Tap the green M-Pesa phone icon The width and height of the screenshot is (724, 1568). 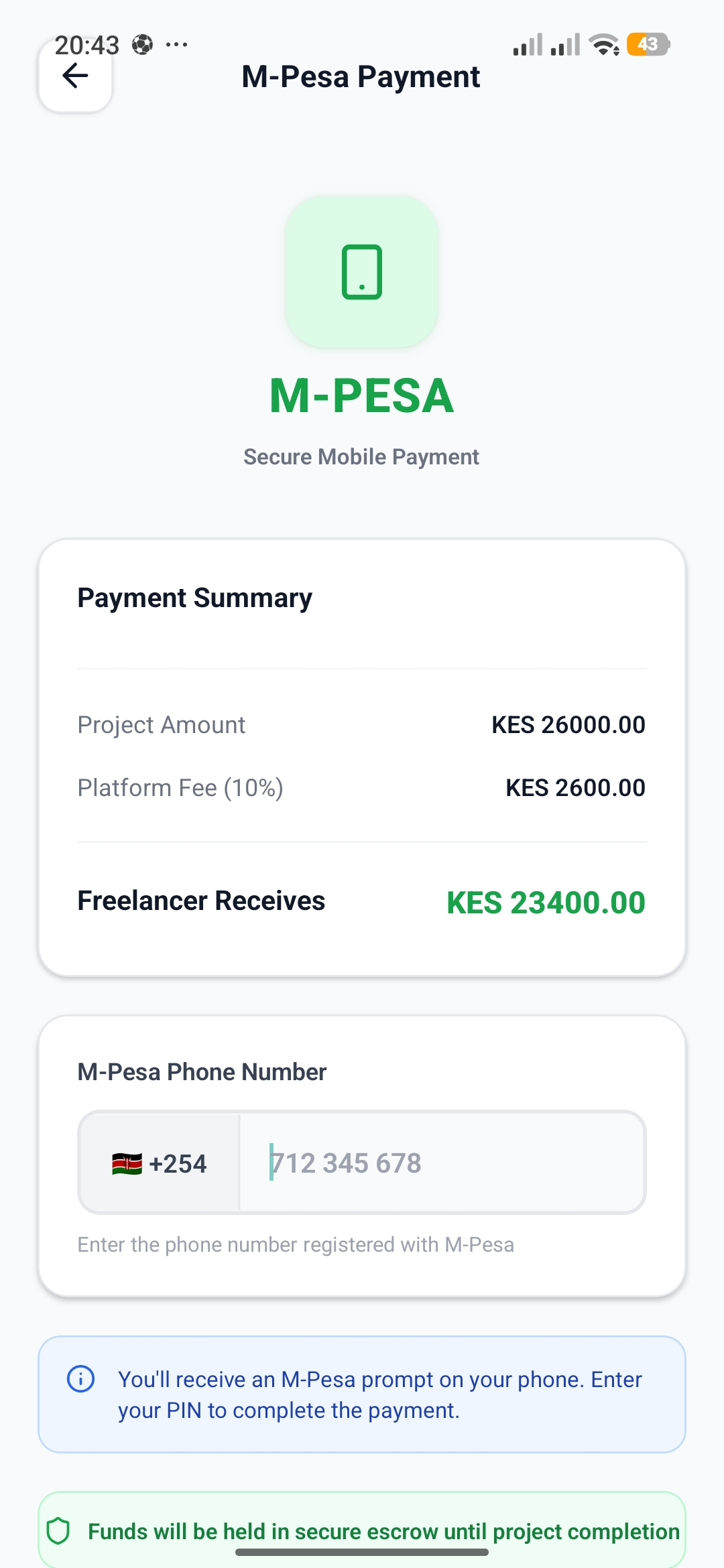(361, 271)
